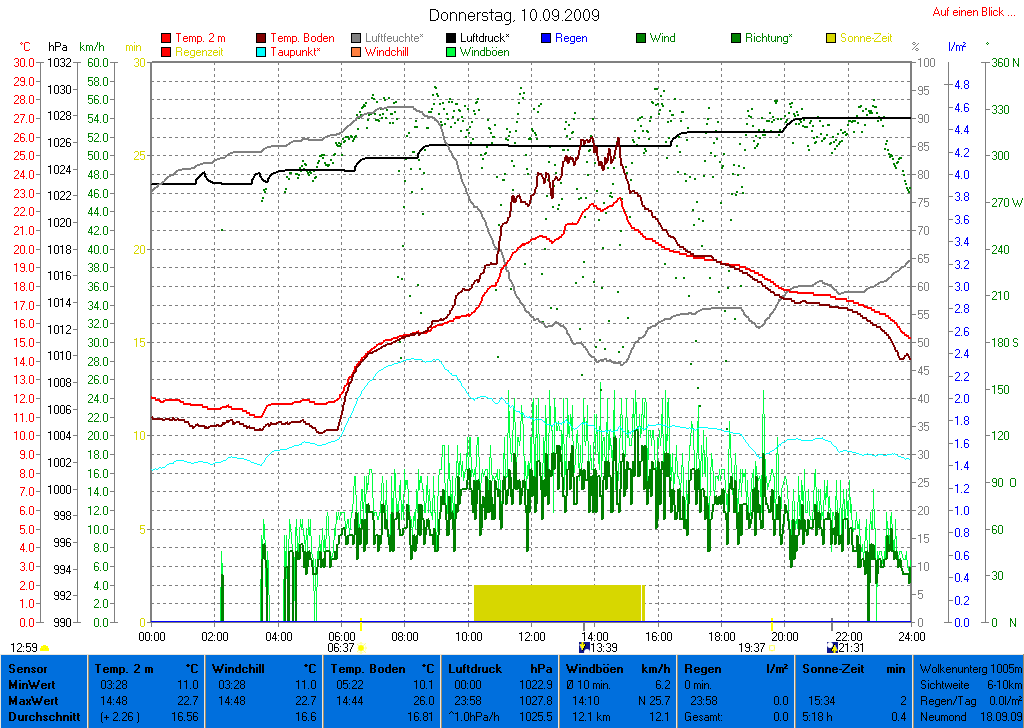Click the orange Windchill legend square
This screenshot has width=1024, height=728.
click(357, 52)
